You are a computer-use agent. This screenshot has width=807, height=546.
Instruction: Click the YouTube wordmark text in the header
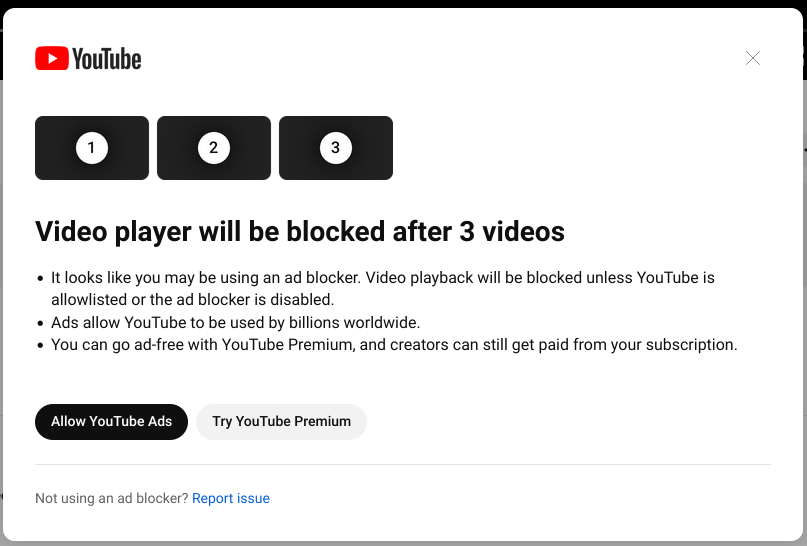[107, 59]
